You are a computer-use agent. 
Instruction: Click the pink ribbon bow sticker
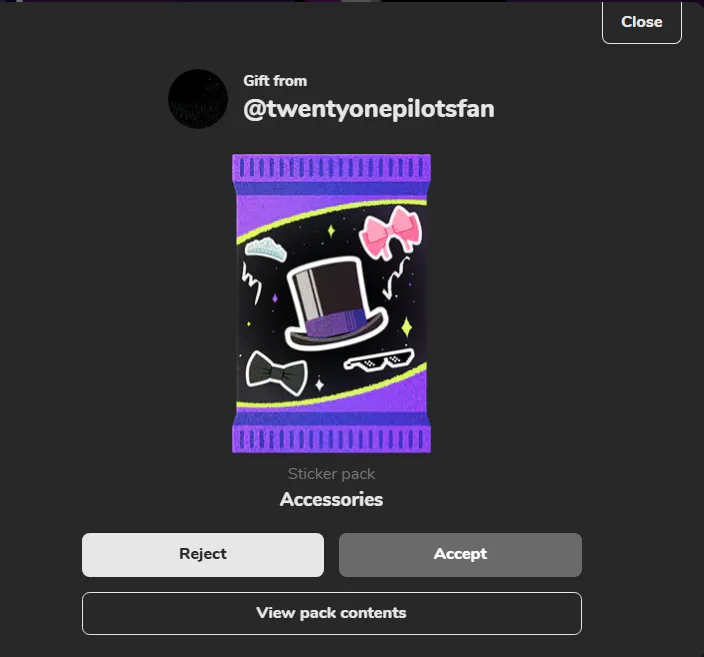pos(391,233)
